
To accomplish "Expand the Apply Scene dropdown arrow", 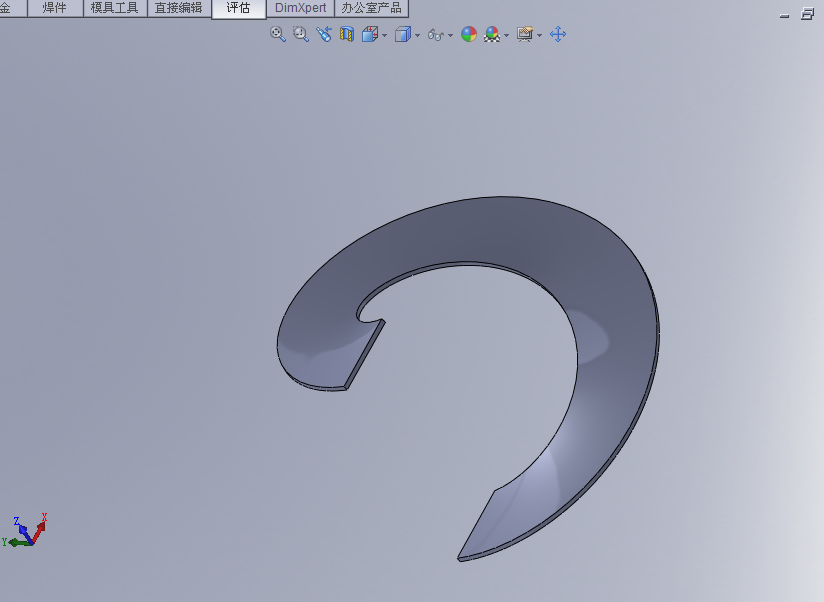I will 507,35.
